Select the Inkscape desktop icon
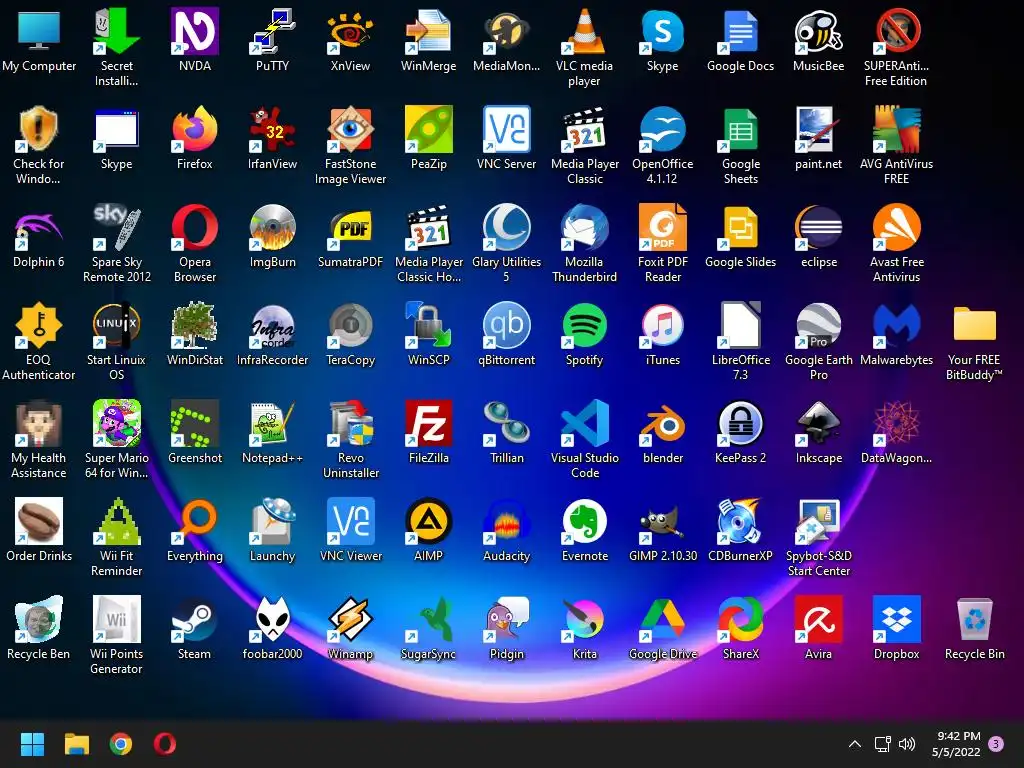Image resolution: width=1024 pixels, height=768 pixels. [x=818, y=423]
